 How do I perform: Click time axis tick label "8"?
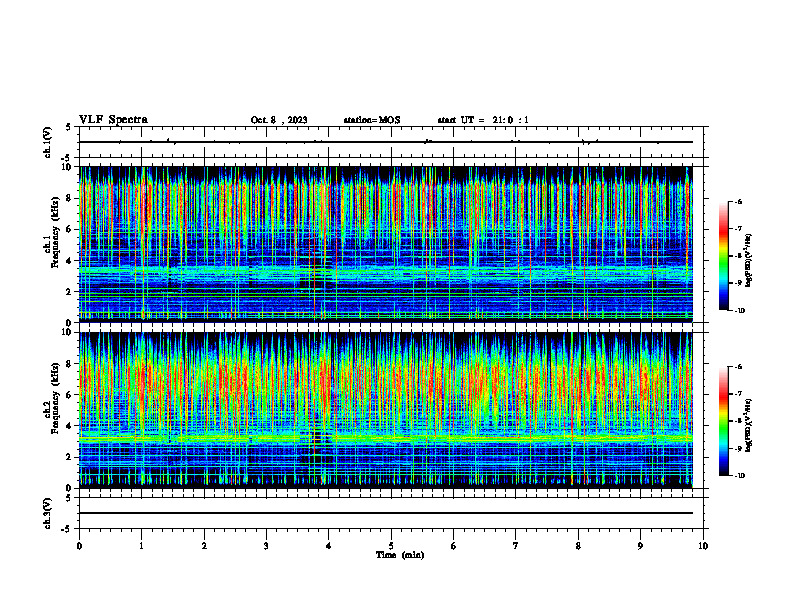click(x=578, y=546)
